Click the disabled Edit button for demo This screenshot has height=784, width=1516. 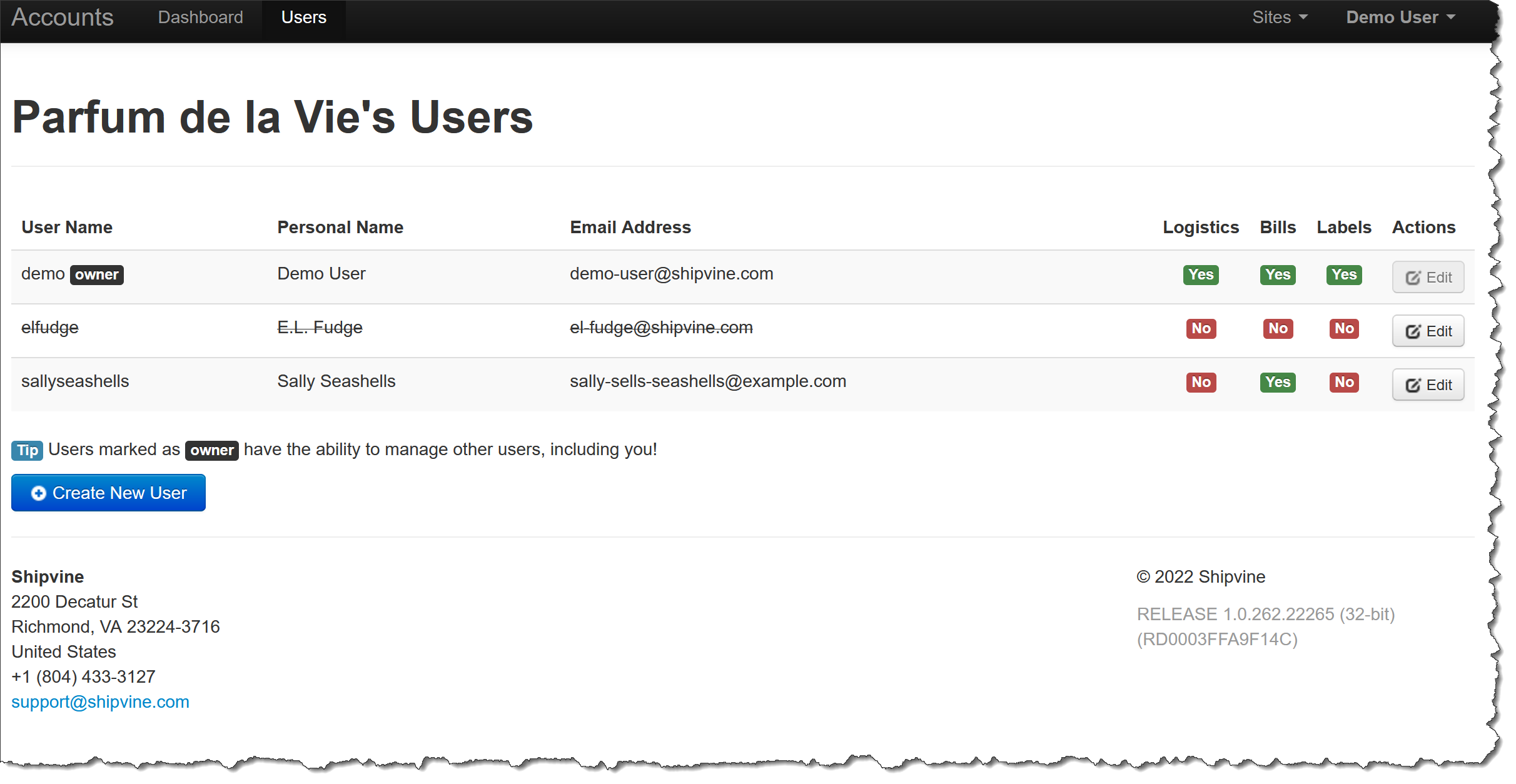click(1427, 277)
